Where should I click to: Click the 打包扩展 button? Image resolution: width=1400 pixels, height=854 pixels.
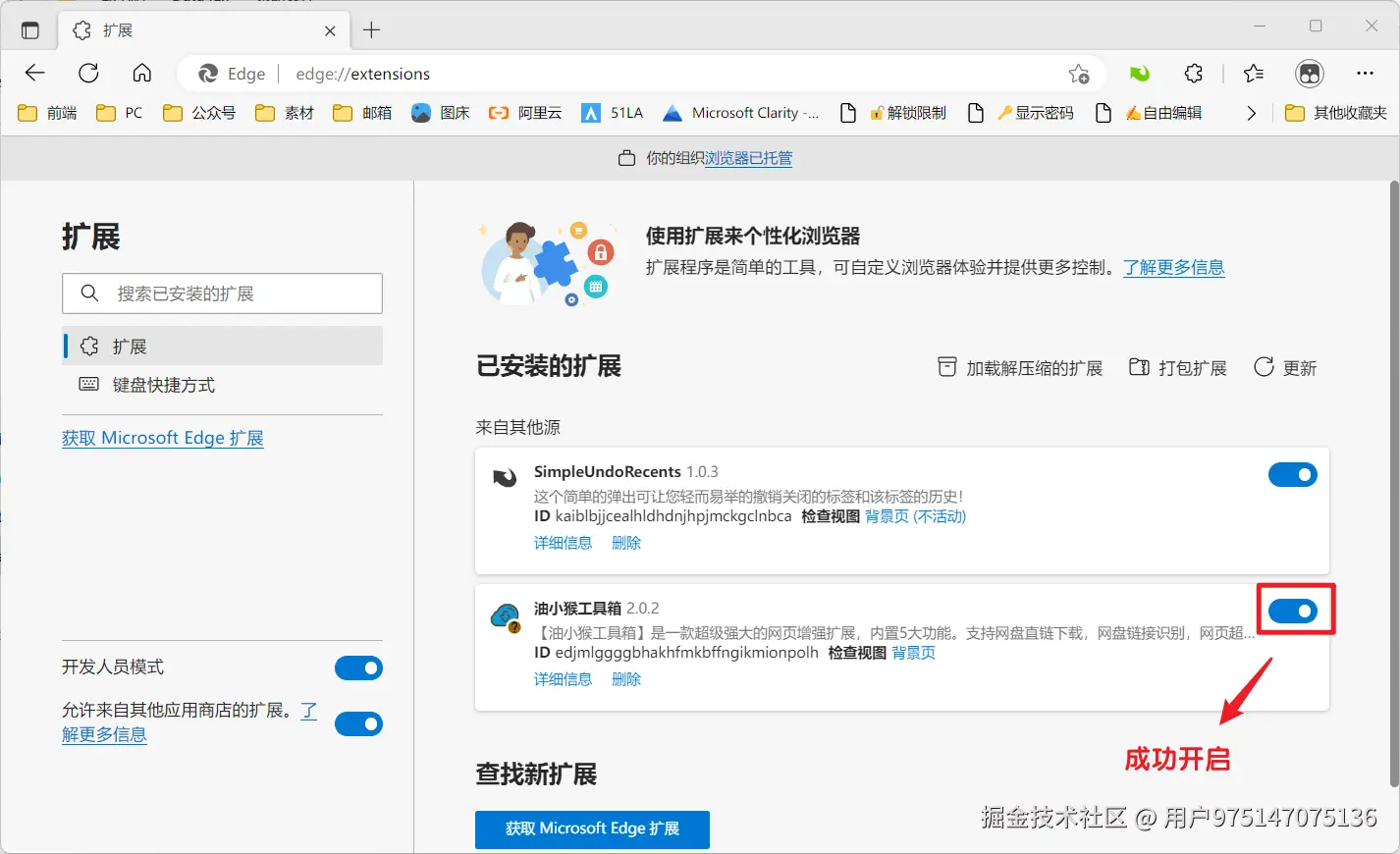coord(1178,368)
